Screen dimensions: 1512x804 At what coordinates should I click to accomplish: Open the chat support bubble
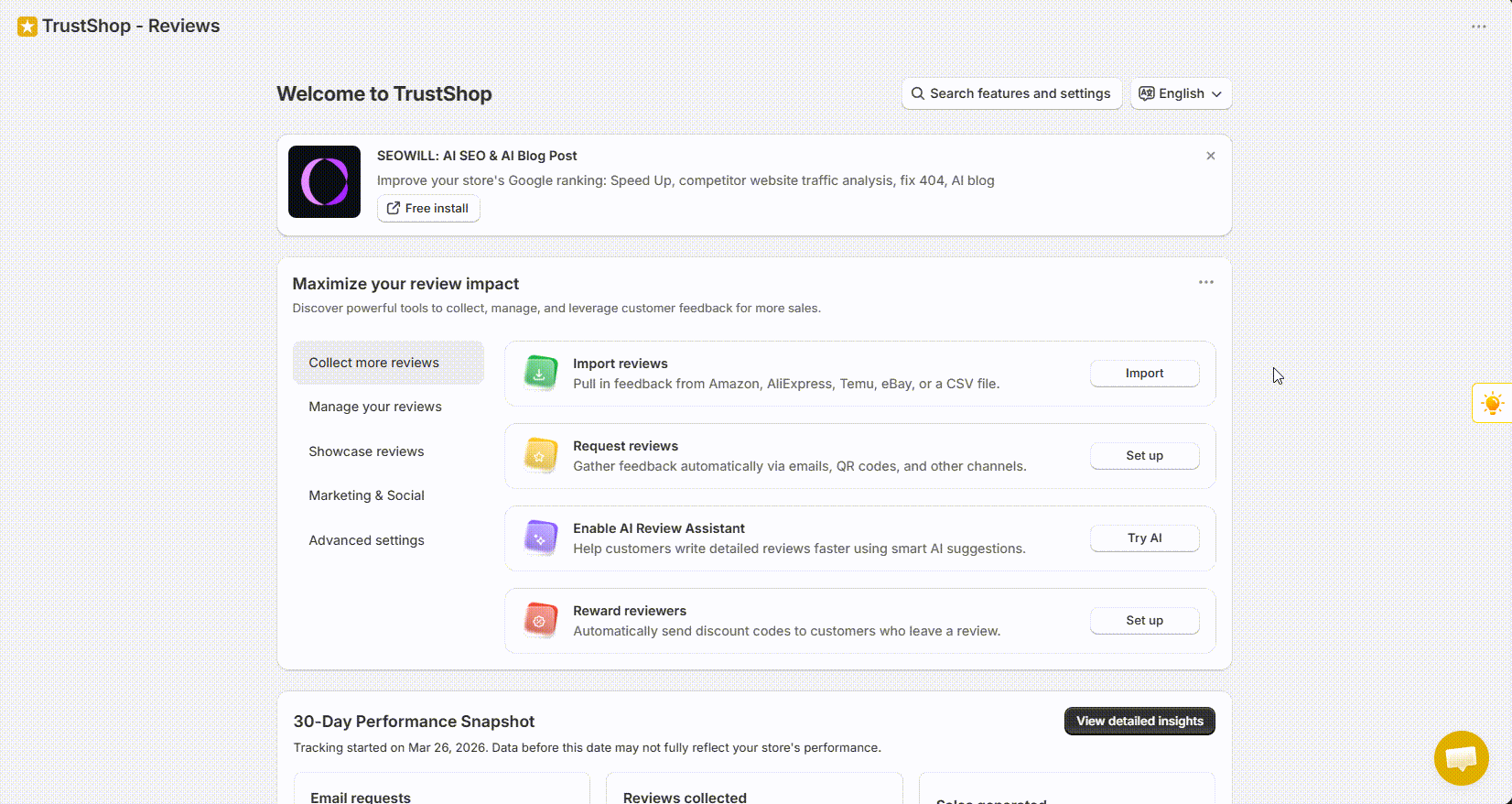click(1462, 758)
